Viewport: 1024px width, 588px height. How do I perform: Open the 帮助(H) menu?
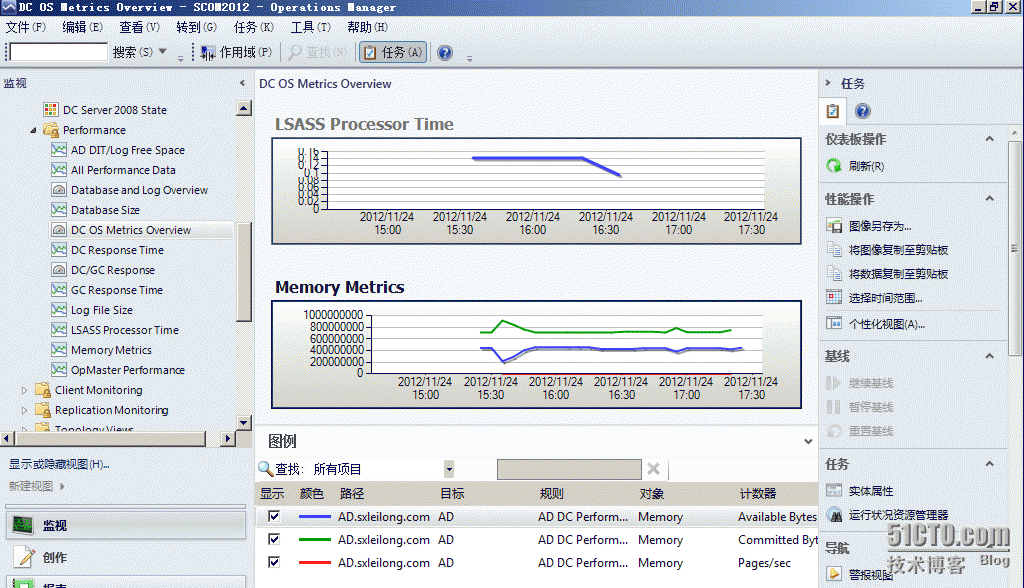coord(367,27)
